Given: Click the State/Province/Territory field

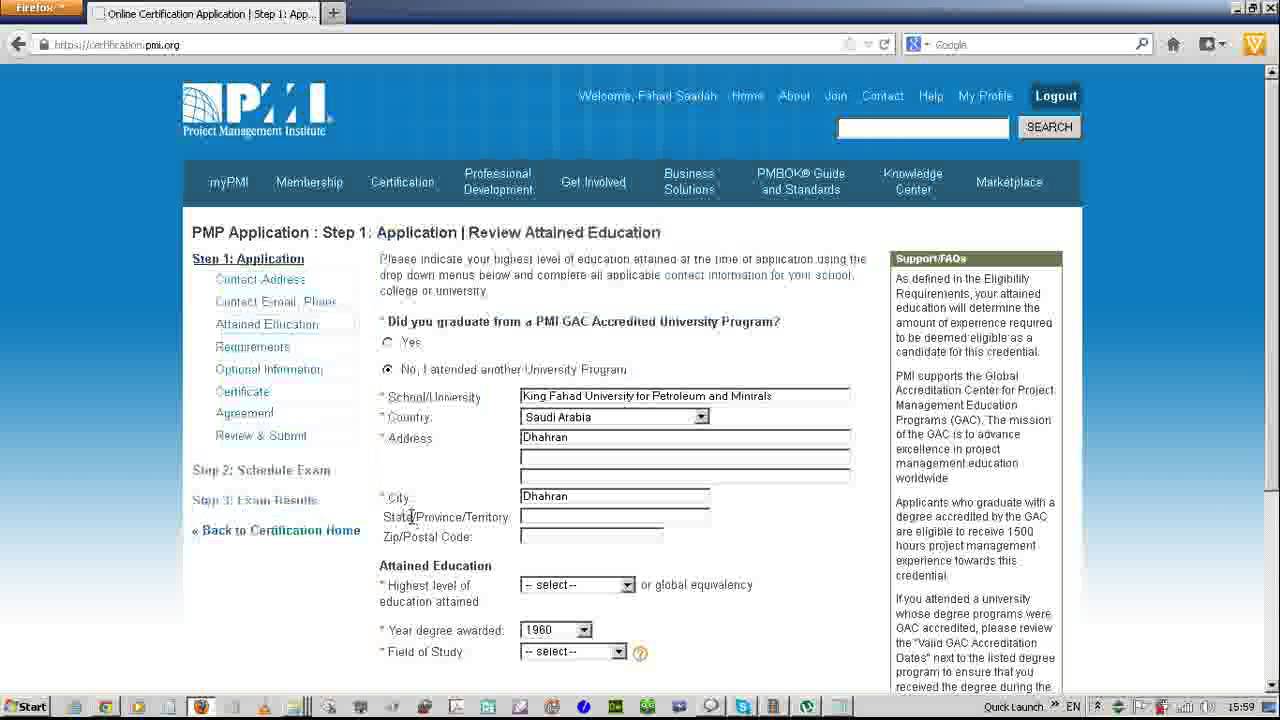Looking at the screenshot, I should (x=615, y=517).
